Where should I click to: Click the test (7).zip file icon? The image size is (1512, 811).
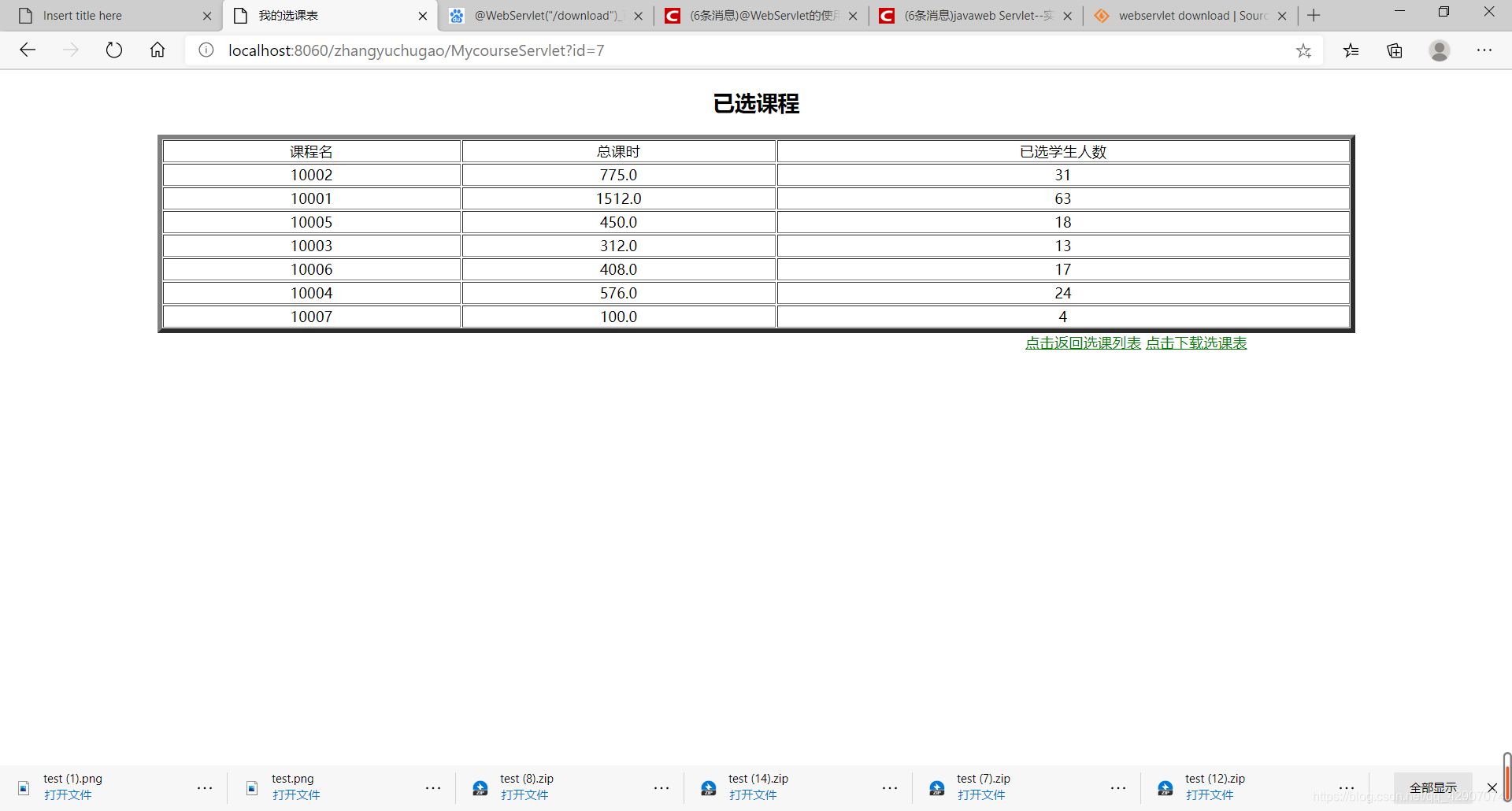[x=937, y=788]
